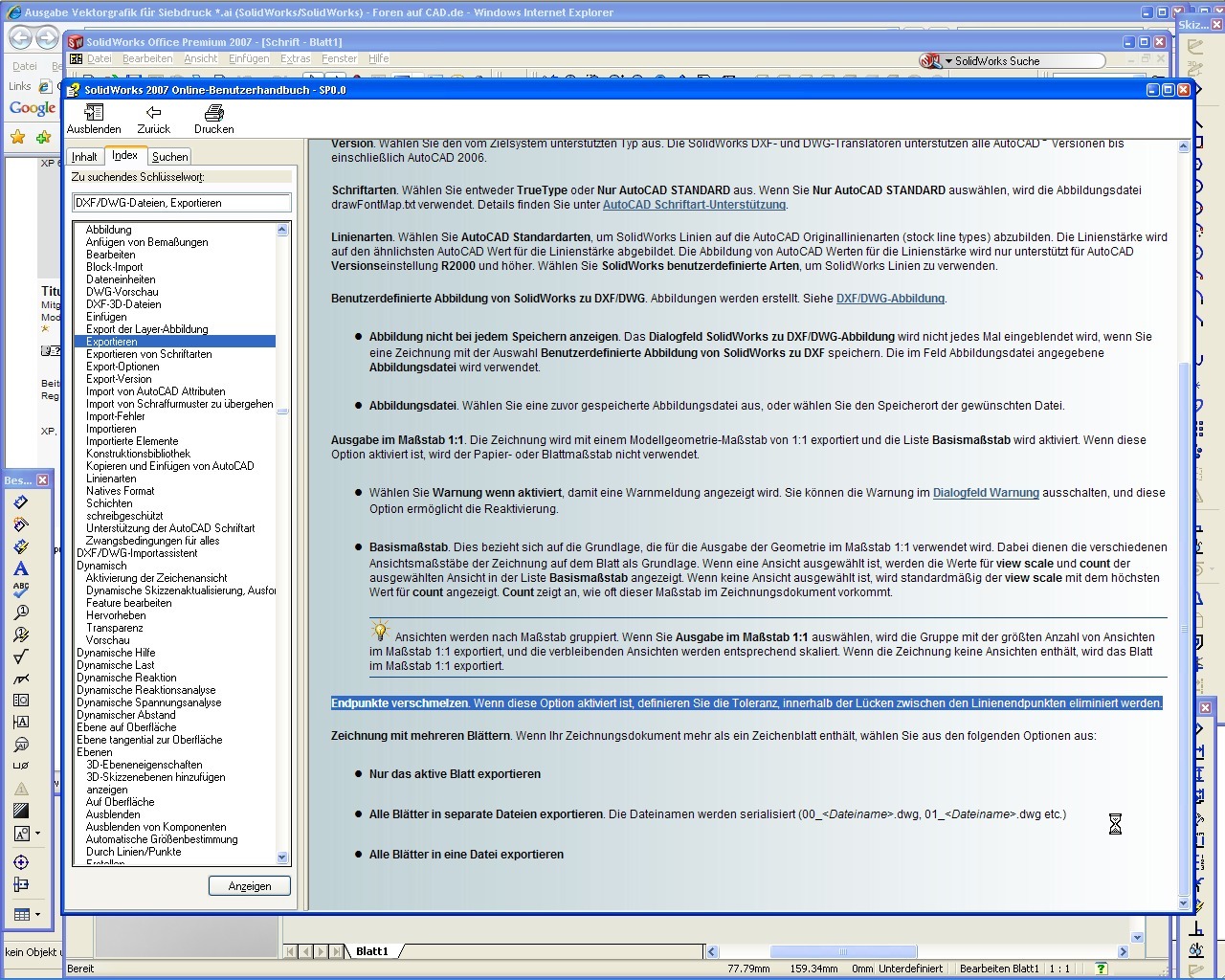Select the Blatt1 sheet tab
This screenshot has height=980, width=1225.
[x=372, y=951]
